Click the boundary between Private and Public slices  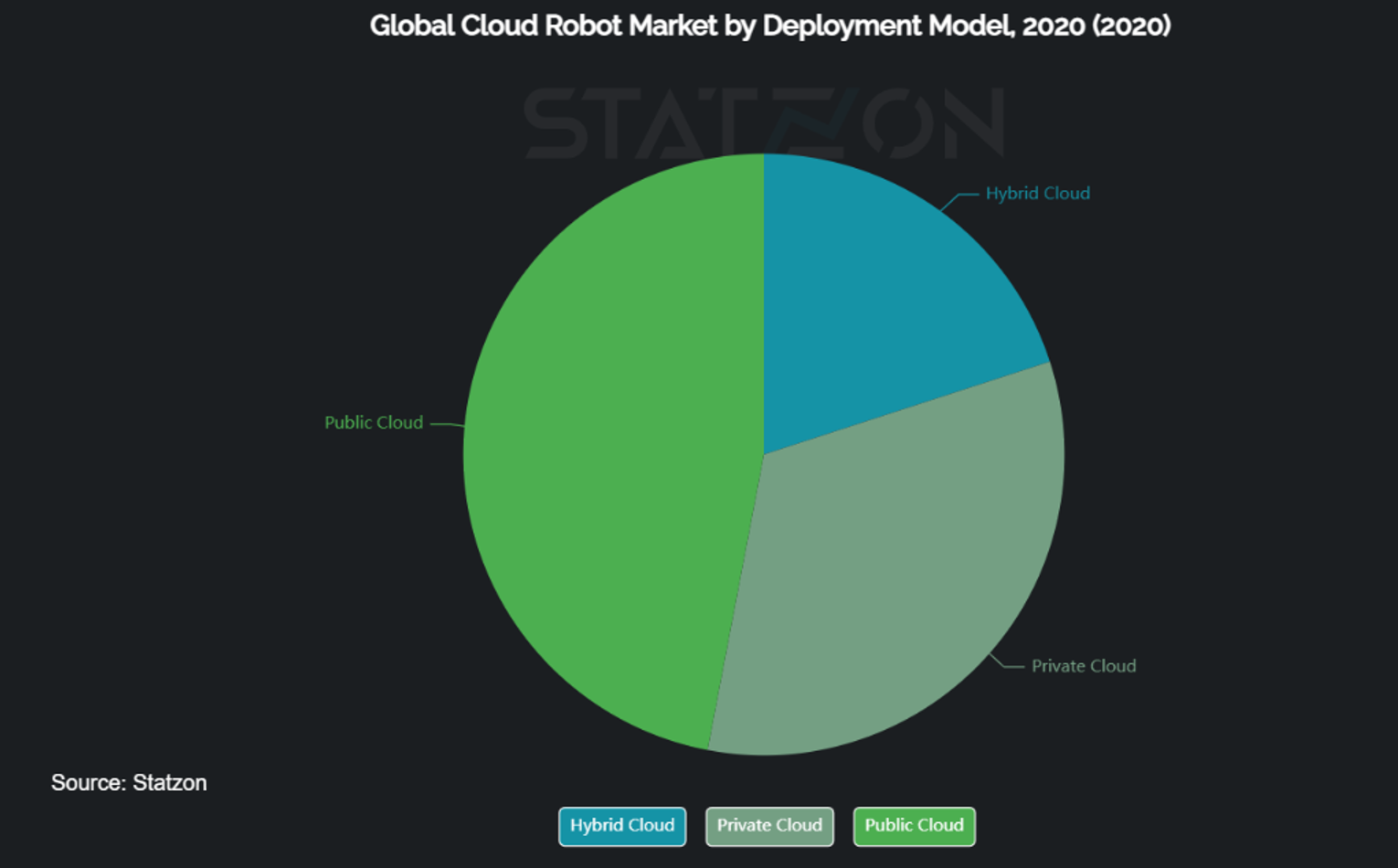tap(736, 601)
